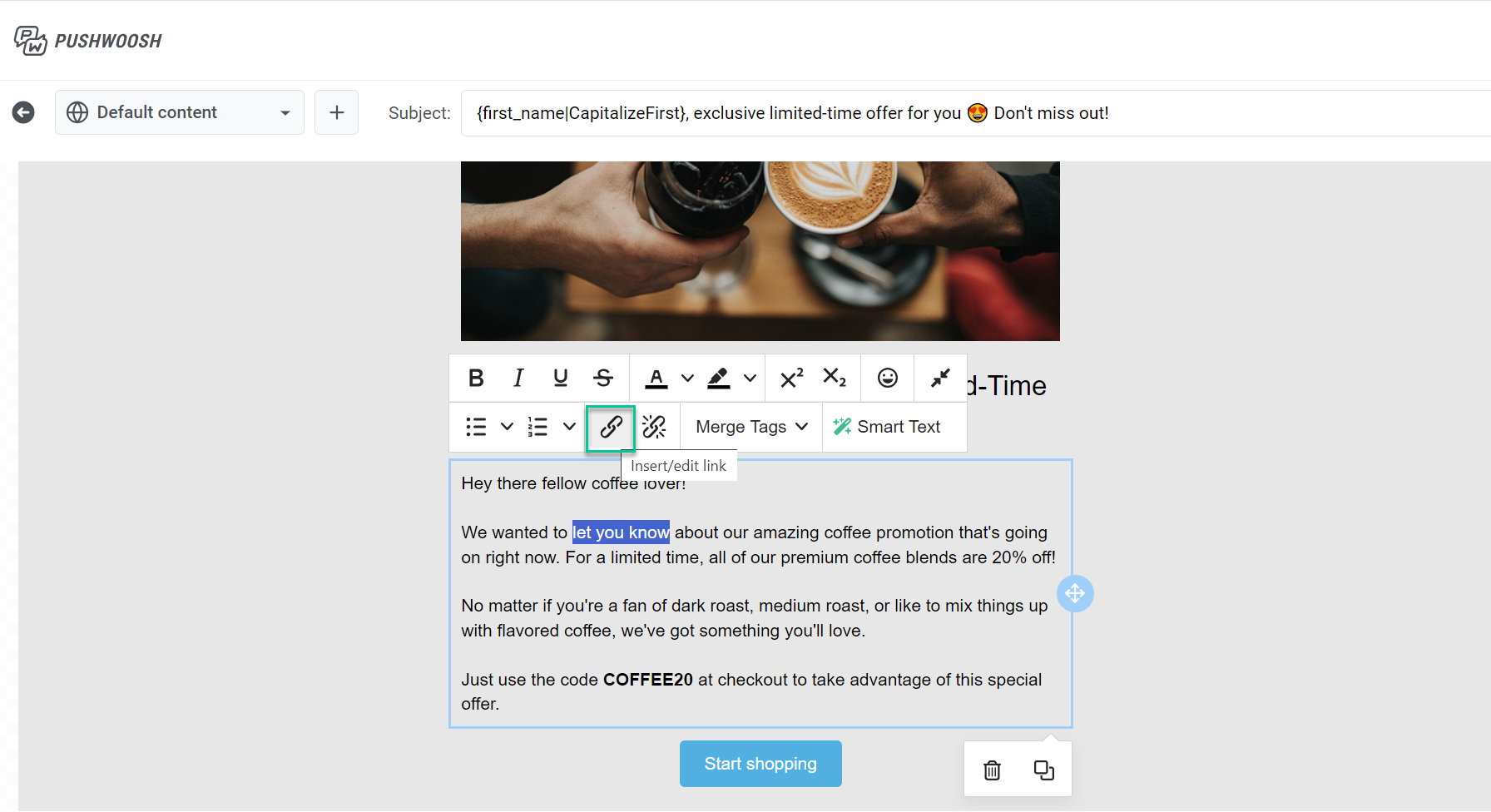Click the Start shopping button
Image resolution: width=1491 pixels, height=812 pixels.
pyautogui.click(x=760, y=764)
